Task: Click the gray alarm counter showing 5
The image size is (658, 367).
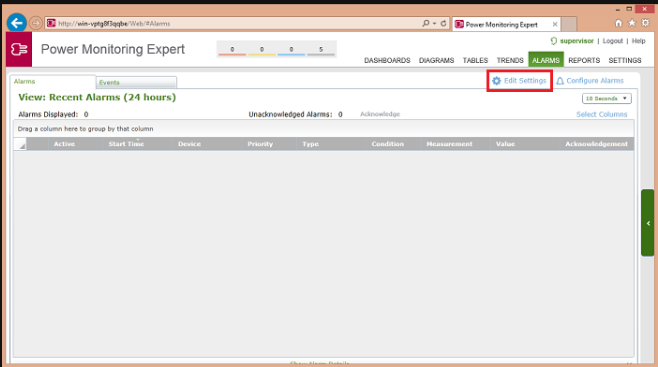Action: [x=321, y=50]
